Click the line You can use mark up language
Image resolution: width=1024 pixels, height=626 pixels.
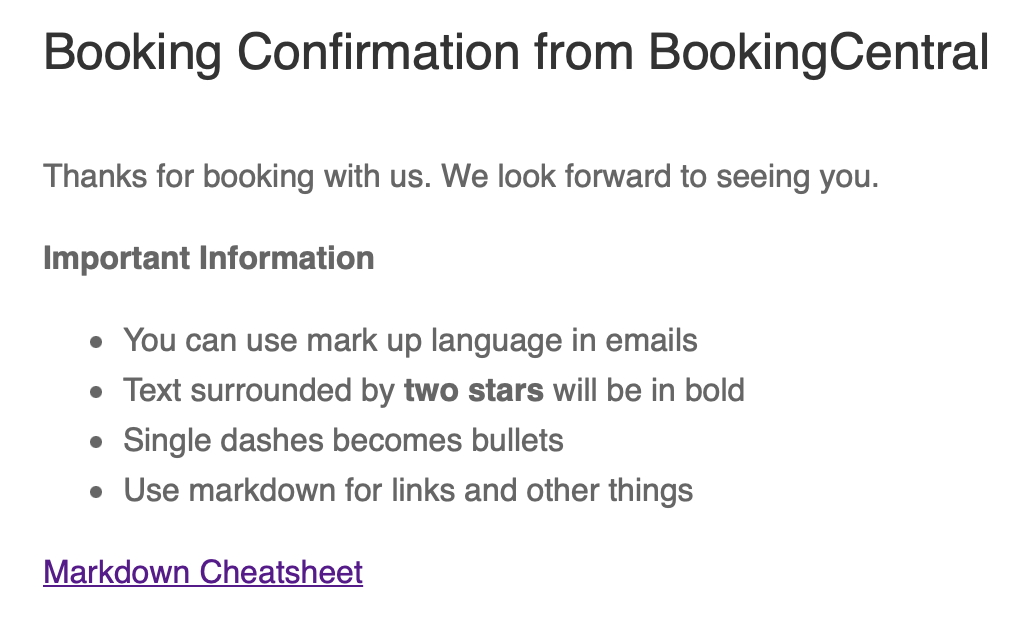point(410,341)
